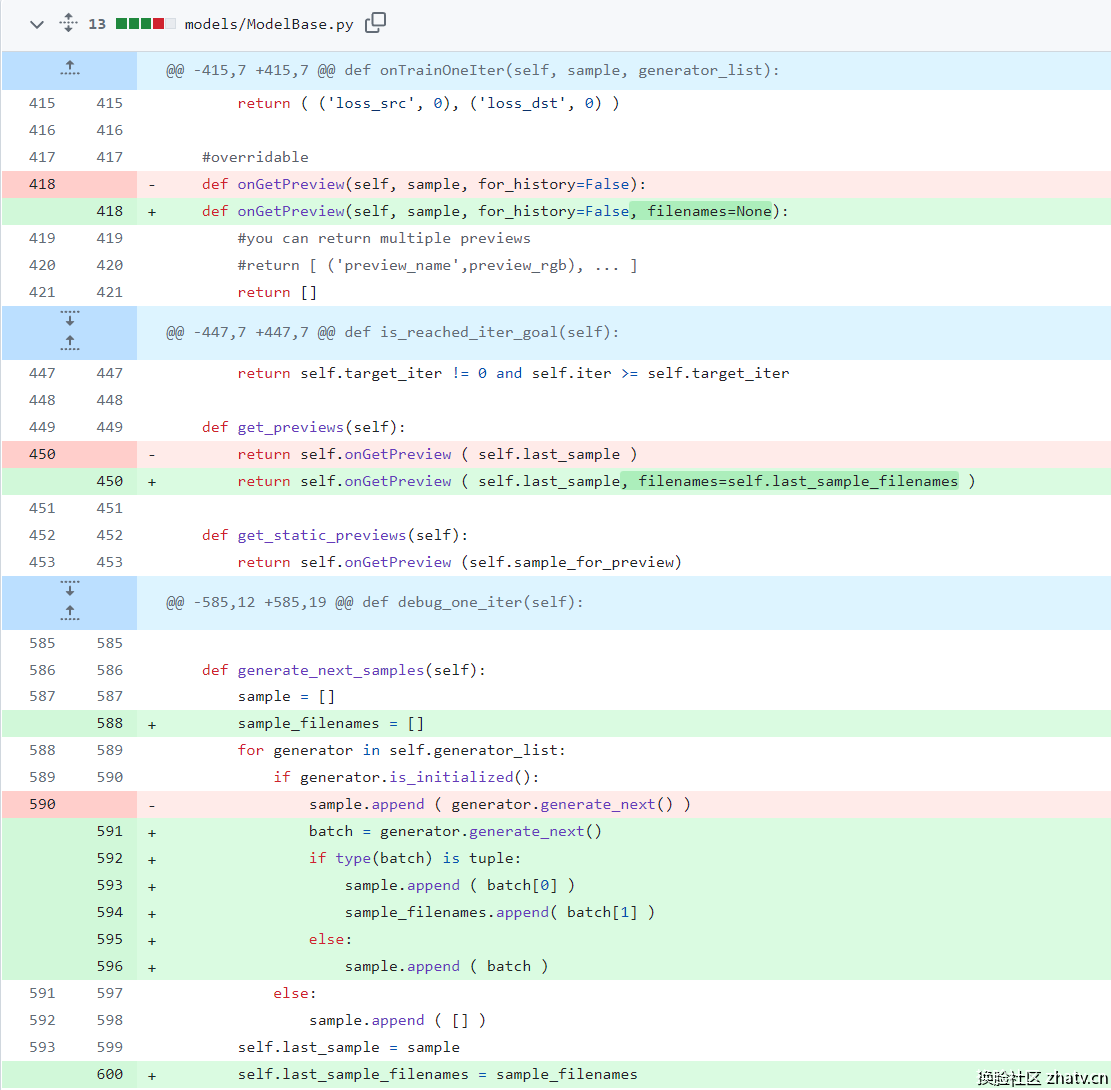Click the highlighted 'filenames=None' addition

pyautogui.click(x=701, y=211)
